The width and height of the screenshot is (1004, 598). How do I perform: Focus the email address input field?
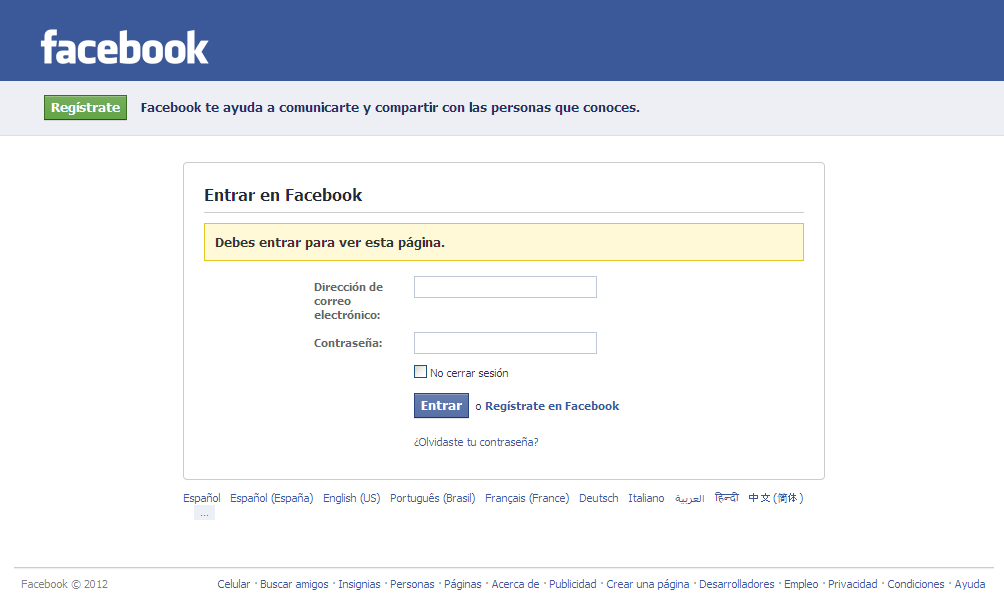click(505, 287)
